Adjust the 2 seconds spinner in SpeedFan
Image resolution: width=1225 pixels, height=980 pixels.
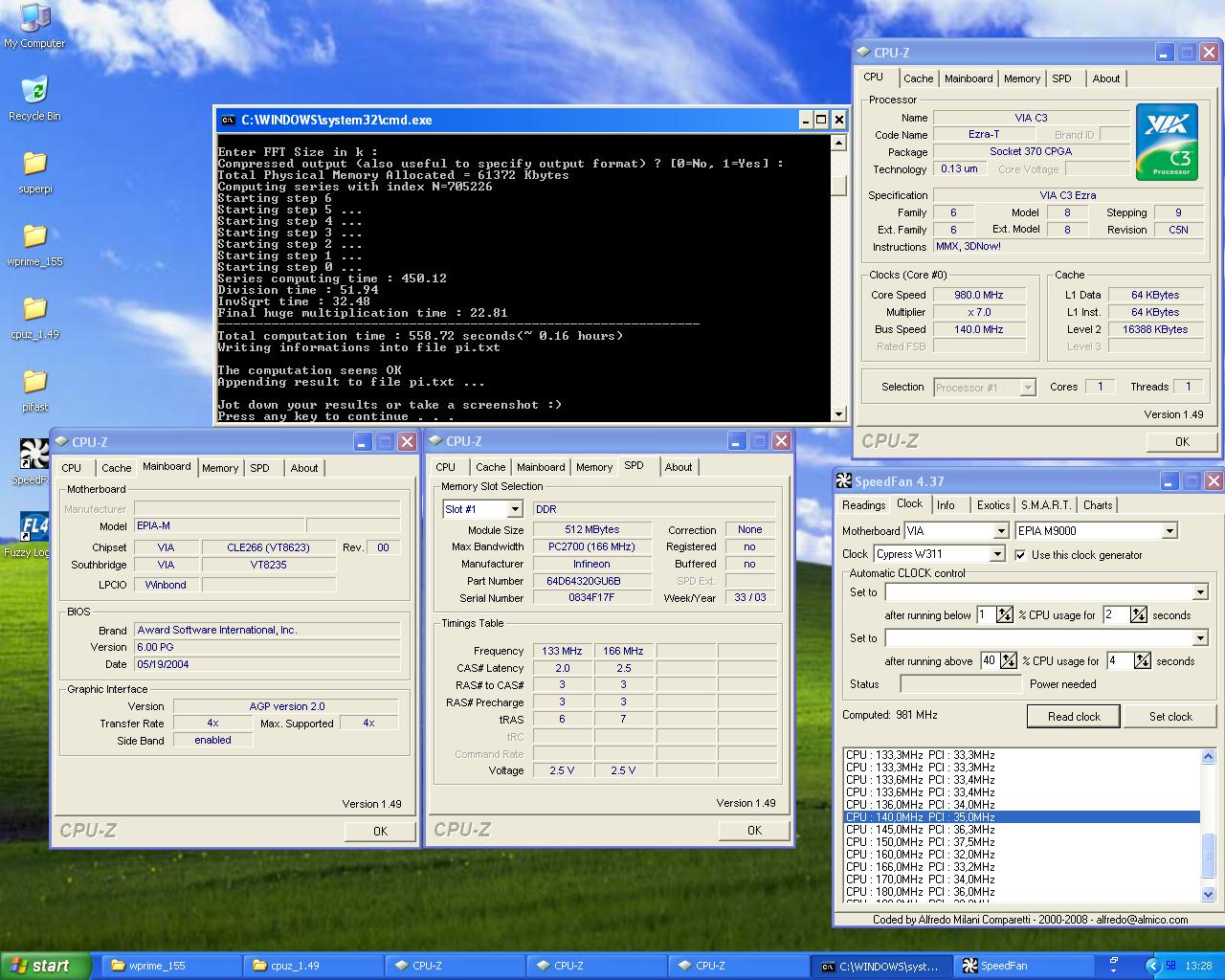[x=1138, y=614]
